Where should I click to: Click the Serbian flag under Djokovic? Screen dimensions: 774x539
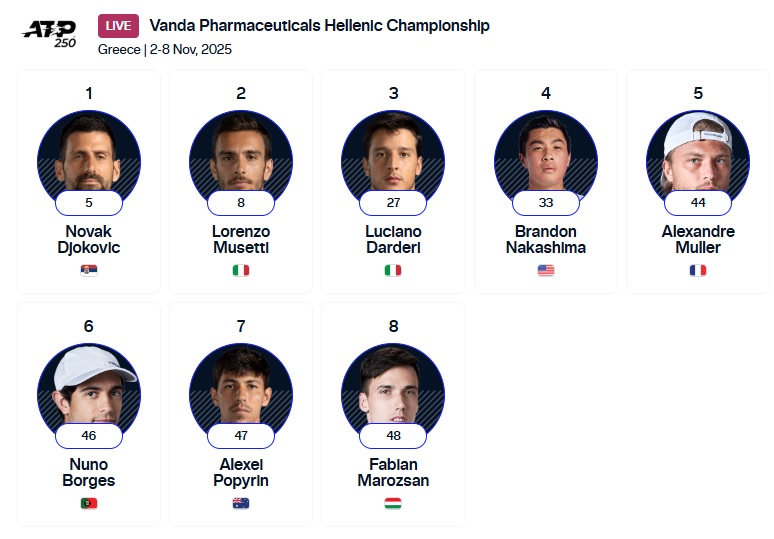coord(89,270)
